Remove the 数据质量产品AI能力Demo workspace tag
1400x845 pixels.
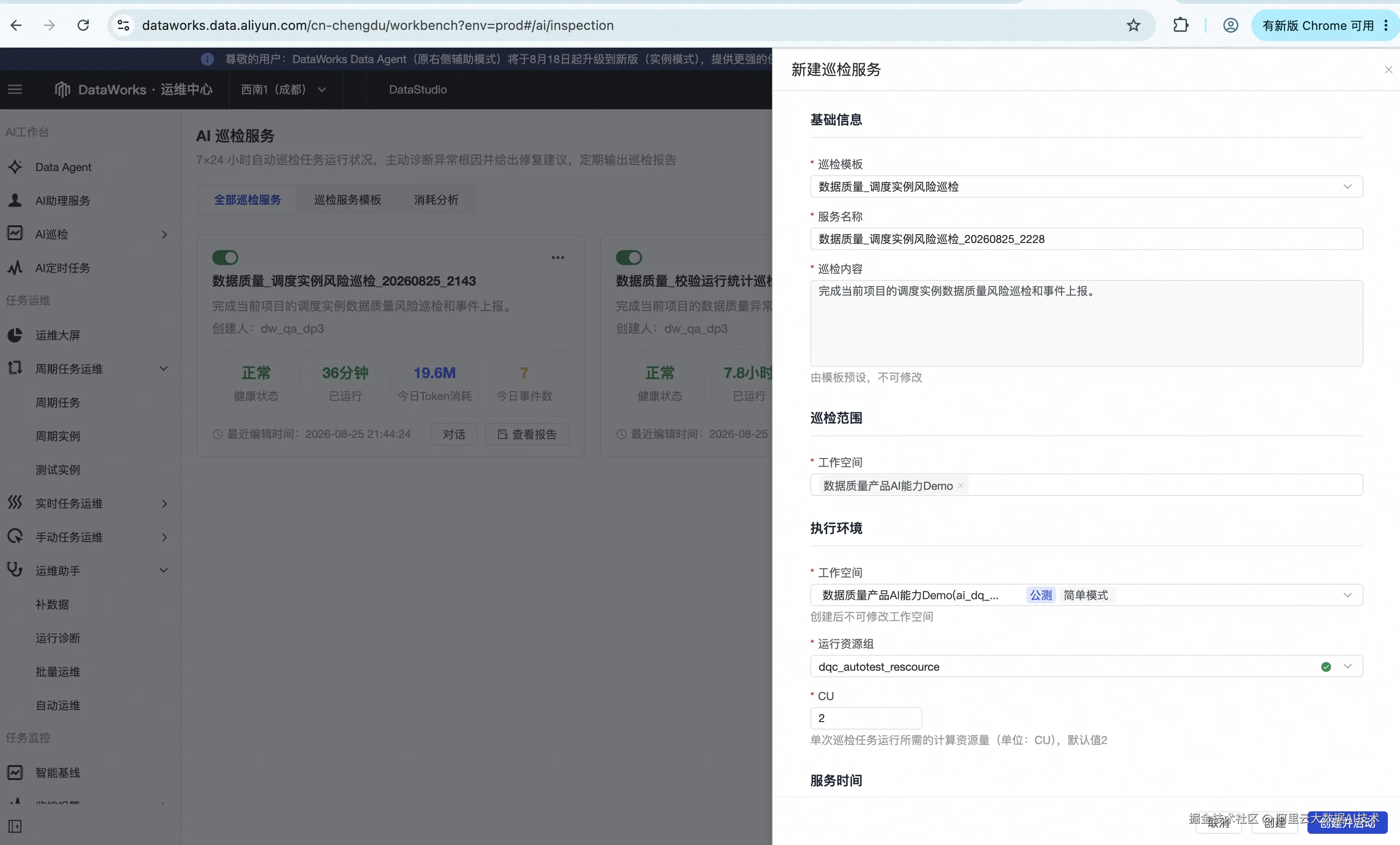coord(960,485)
